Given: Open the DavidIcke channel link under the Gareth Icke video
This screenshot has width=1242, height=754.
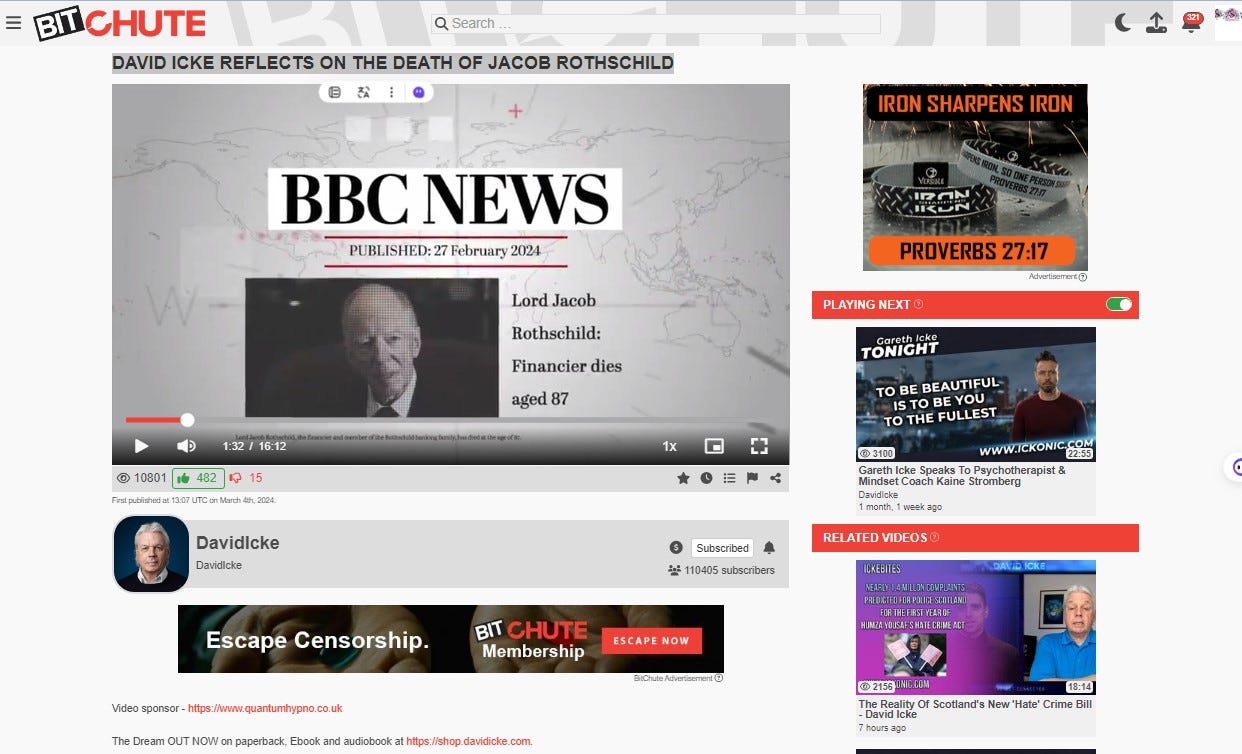Looking at the screenshot, I should coord(878,494).
